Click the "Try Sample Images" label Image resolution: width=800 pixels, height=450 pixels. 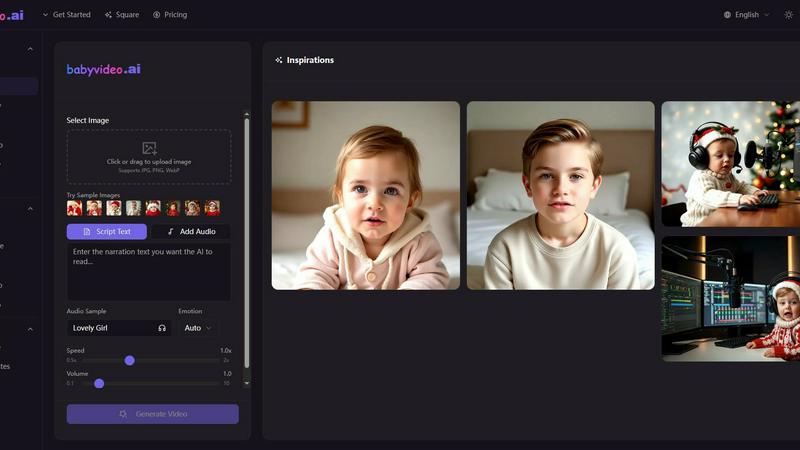[x=93, y=195]
